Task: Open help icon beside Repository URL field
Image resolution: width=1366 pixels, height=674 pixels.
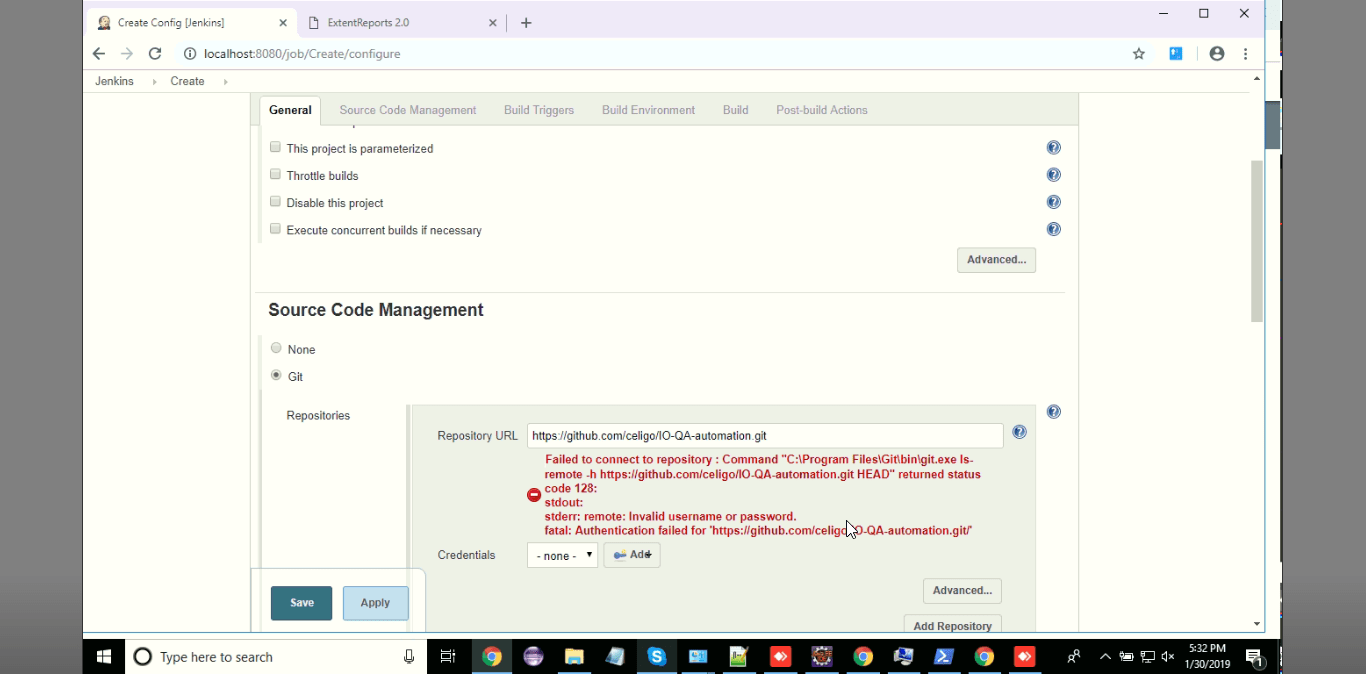Action: point(1019,432)
